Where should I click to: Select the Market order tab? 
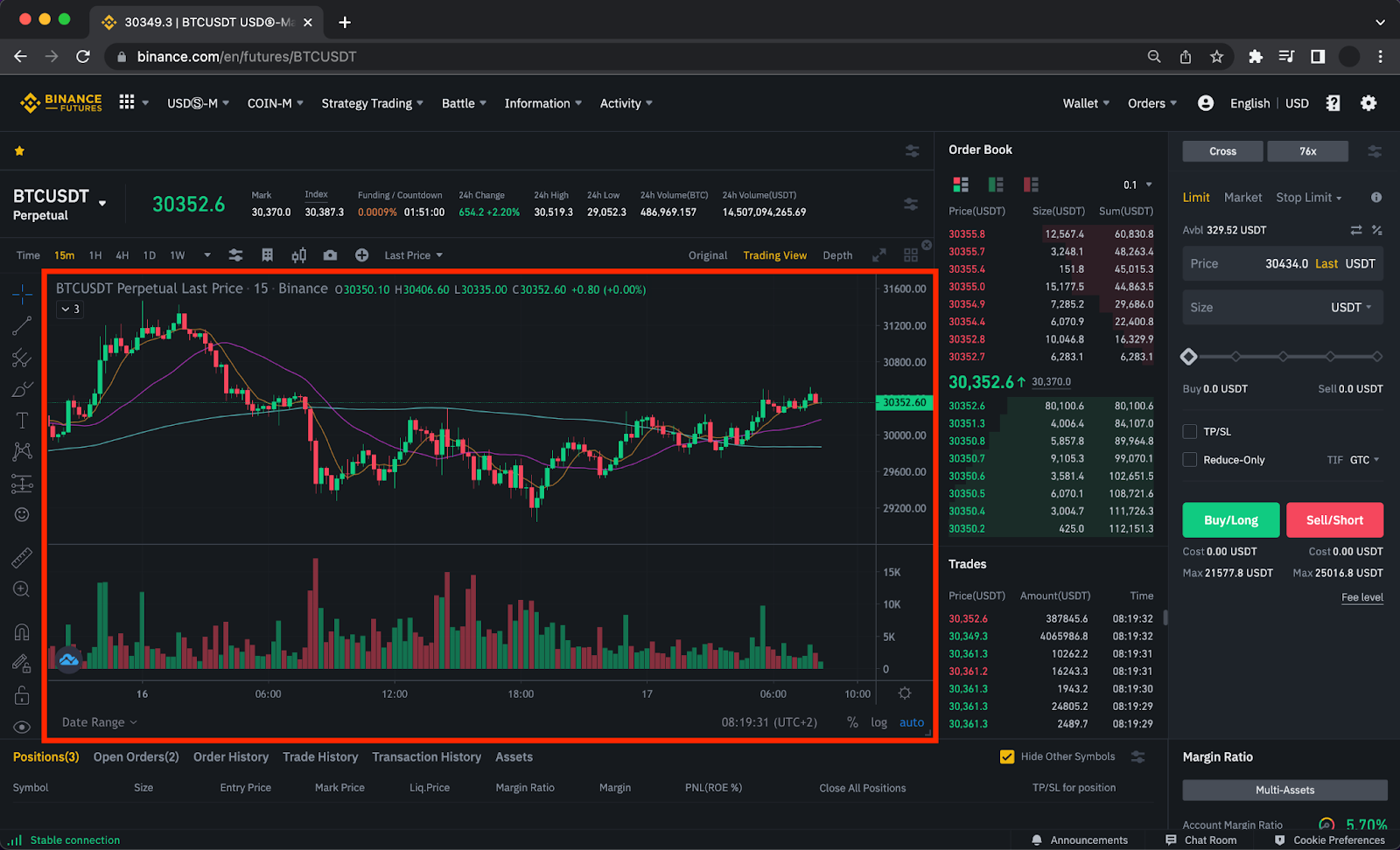(1242, 198)
